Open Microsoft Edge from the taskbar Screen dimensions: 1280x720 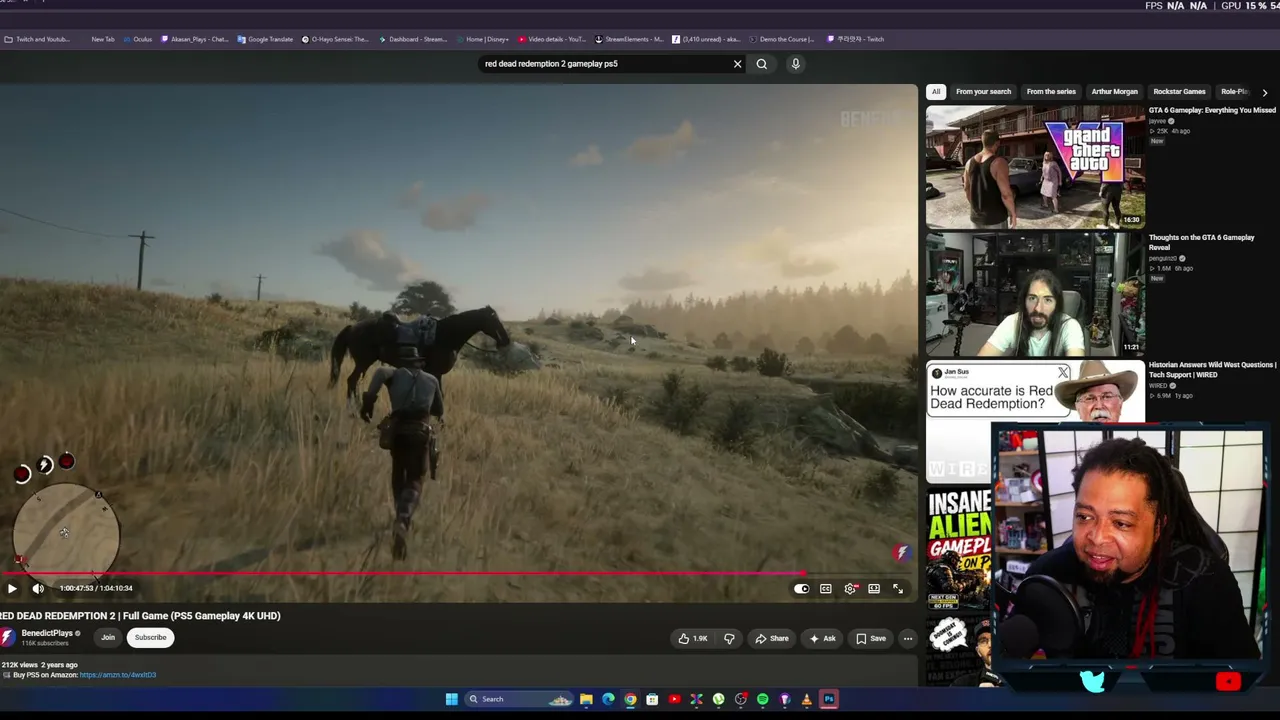tap(608, 699)
